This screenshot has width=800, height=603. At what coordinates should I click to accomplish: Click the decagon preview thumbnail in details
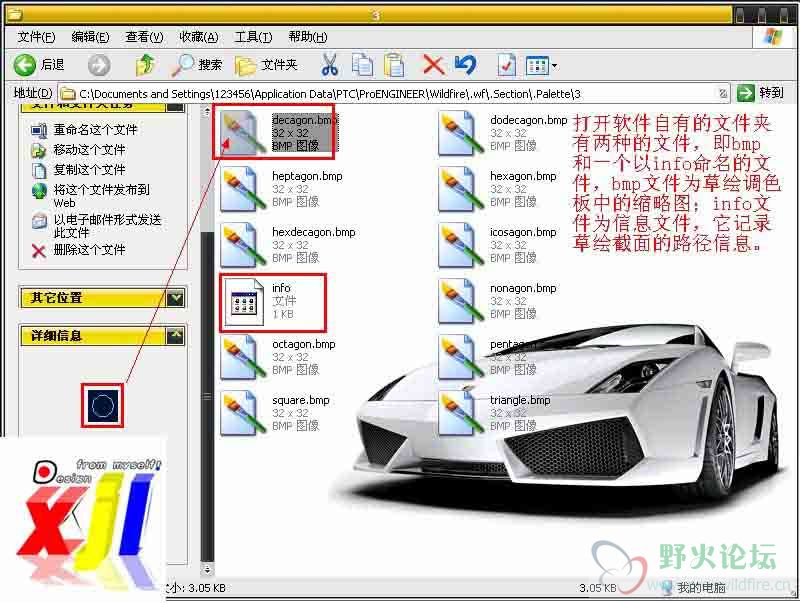tap(103, 406)
